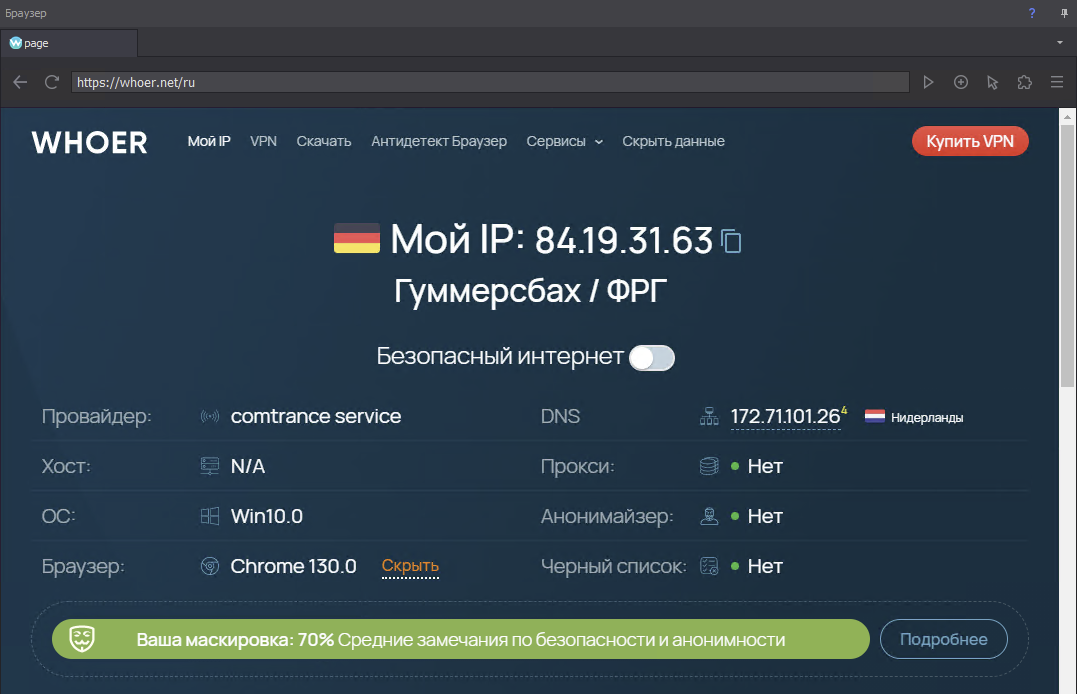Click the Chrome browser icon
This screenshot has height=694, width=1077.
pos(209,566)
